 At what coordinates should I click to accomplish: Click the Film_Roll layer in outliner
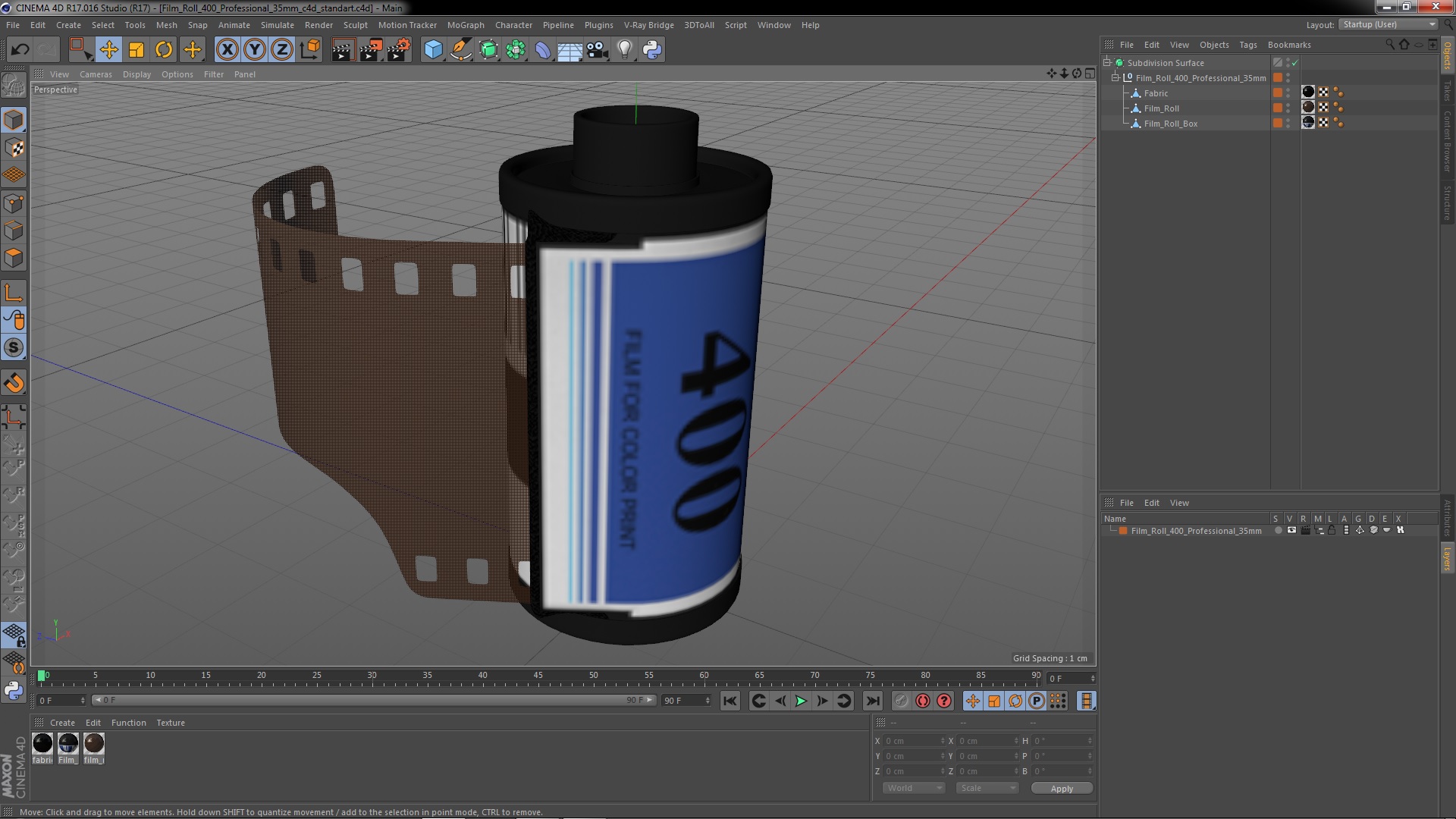[x=1162, y=108]
